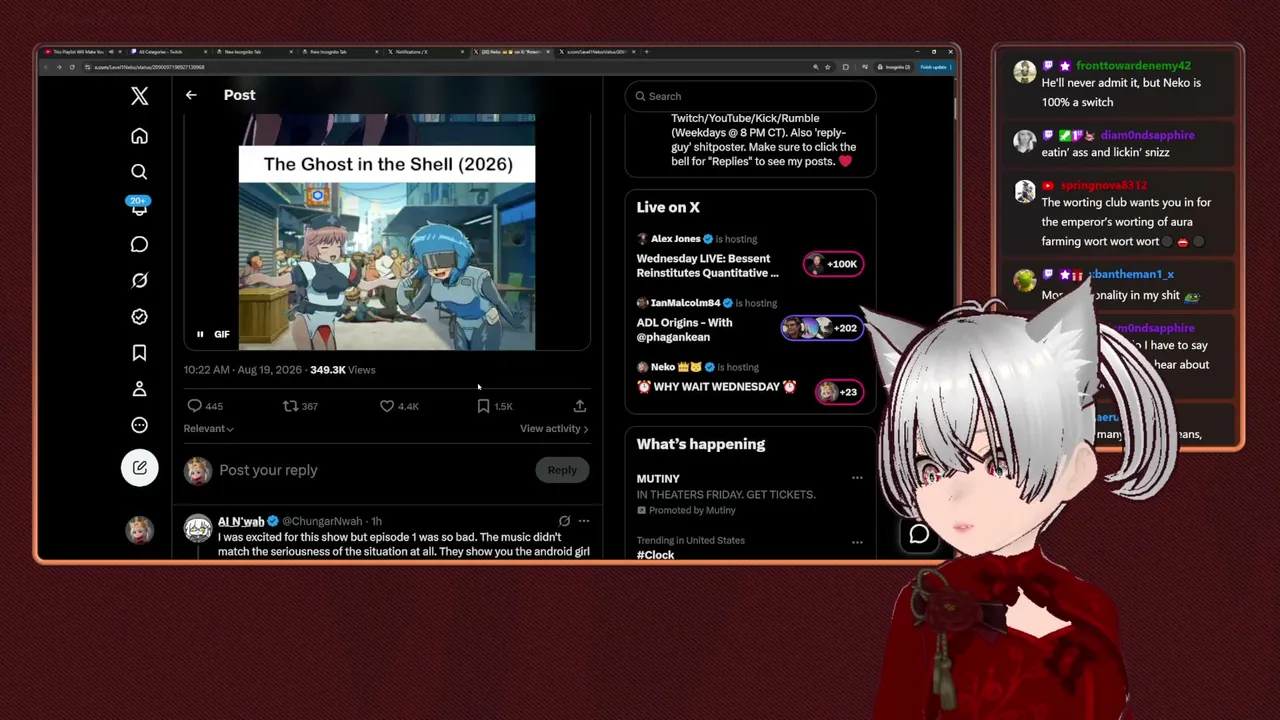
Task: Open Incognito indicator in browser toolbar
Action: coord(893,67)
